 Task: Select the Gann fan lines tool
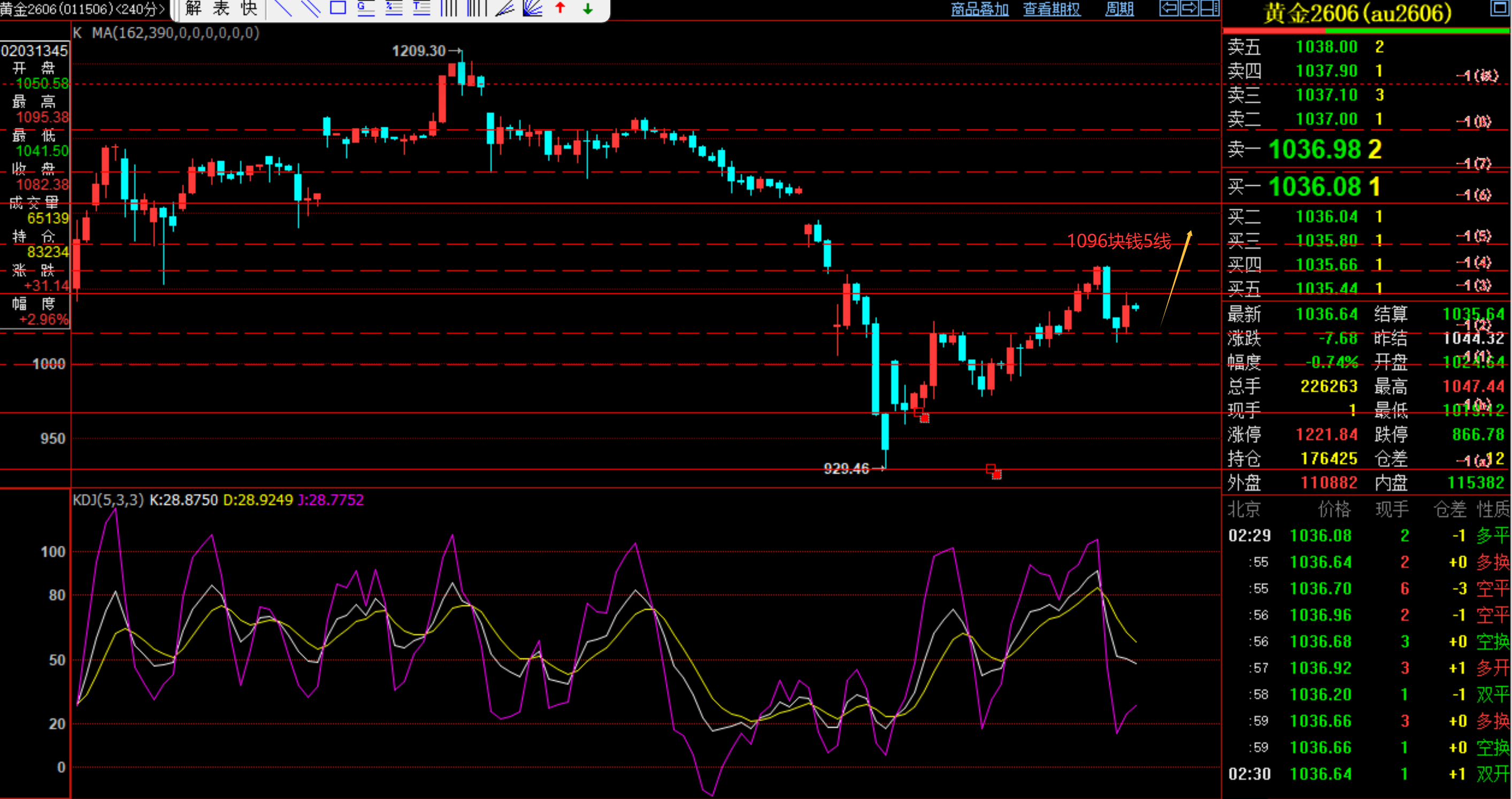click(532, 8)
